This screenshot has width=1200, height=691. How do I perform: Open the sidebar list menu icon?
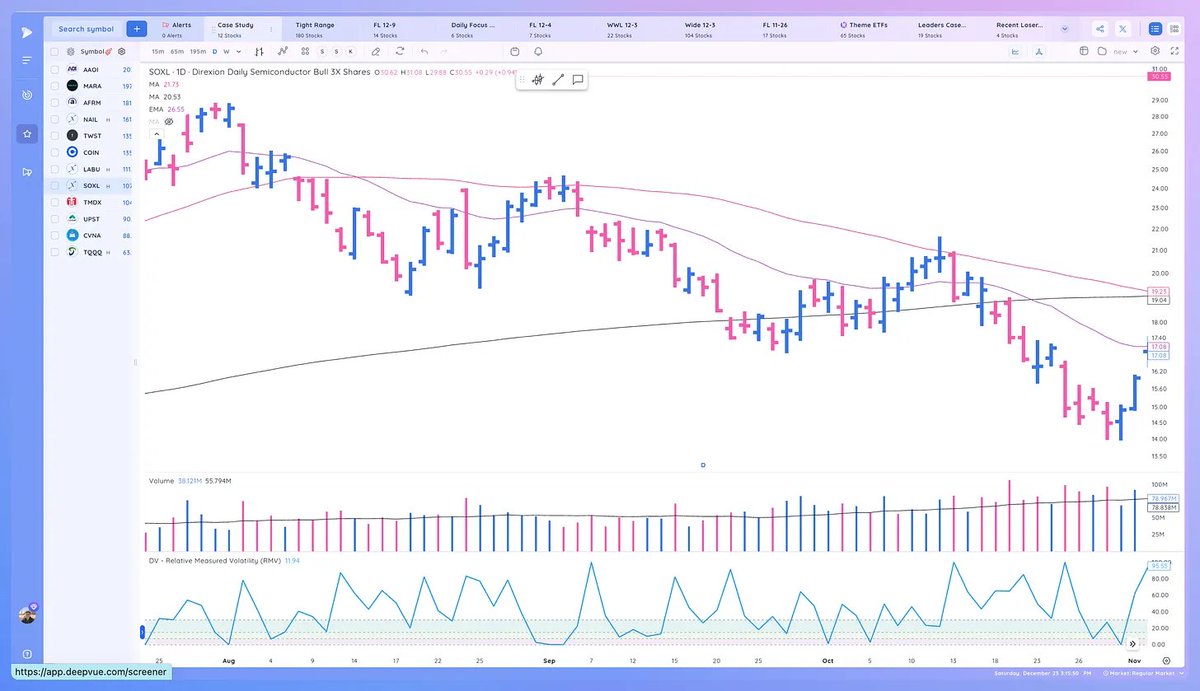click(26, 60)
